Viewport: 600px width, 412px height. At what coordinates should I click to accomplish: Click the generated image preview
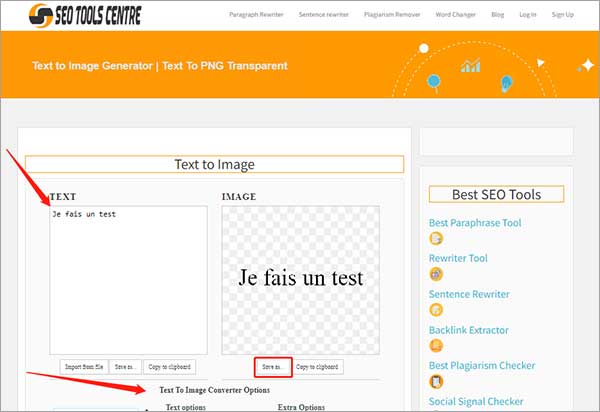point(301,280)
